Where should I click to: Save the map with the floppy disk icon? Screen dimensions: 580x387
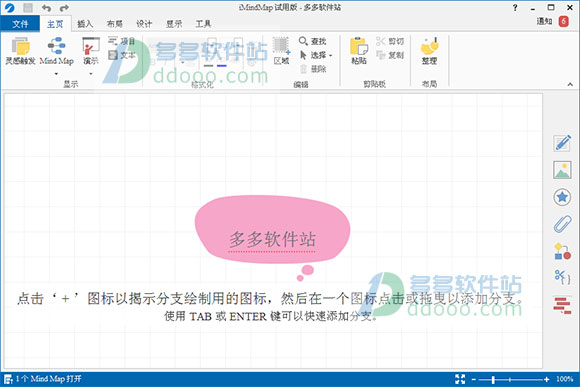tap(27, 7)
